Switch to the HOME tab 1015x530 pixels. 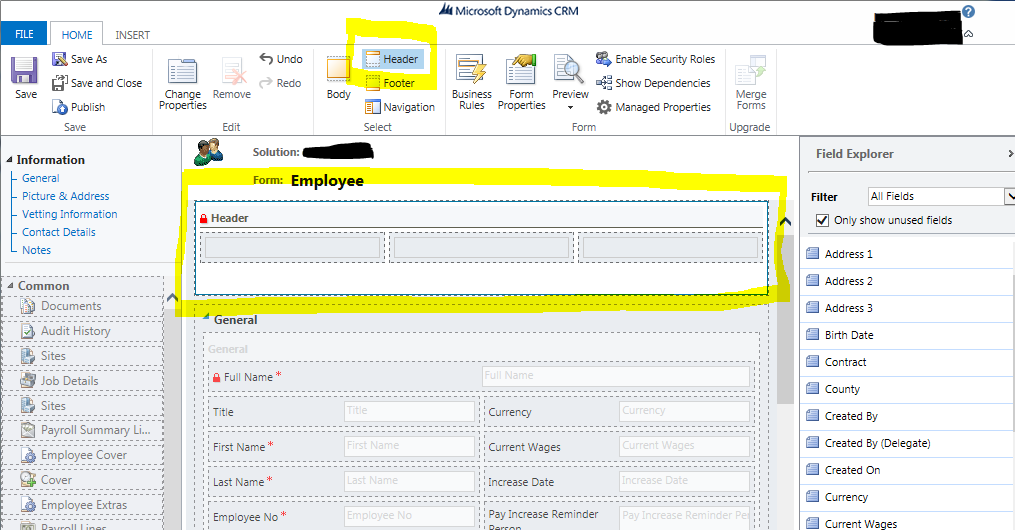76,35
